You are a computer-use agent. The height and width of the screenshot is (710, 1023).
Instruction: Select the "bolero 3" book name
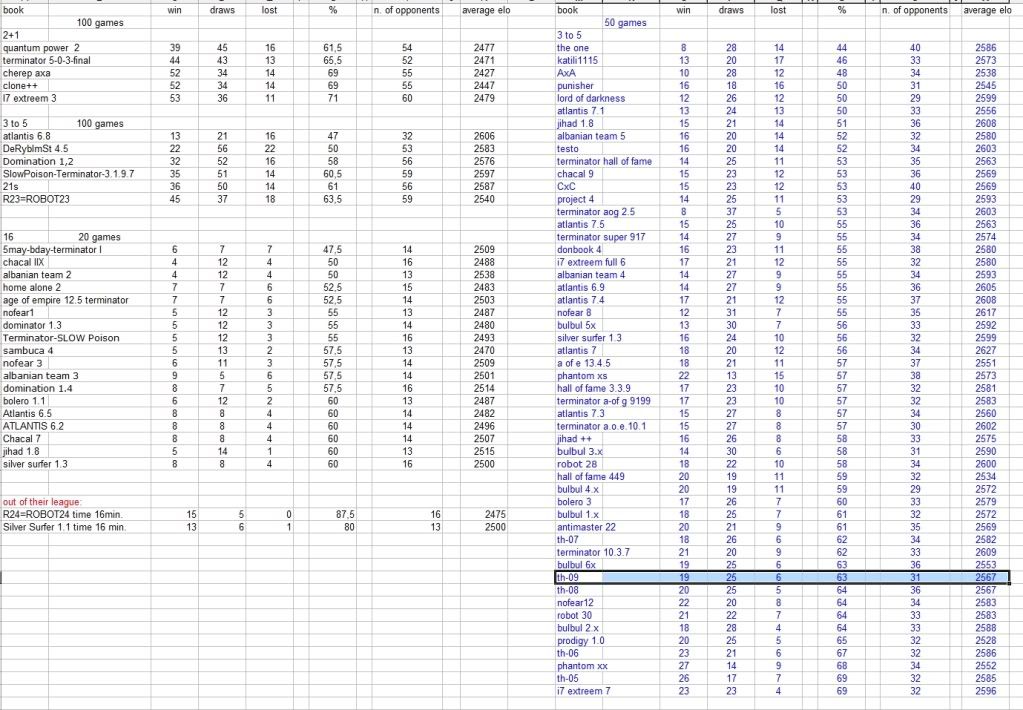574,502
